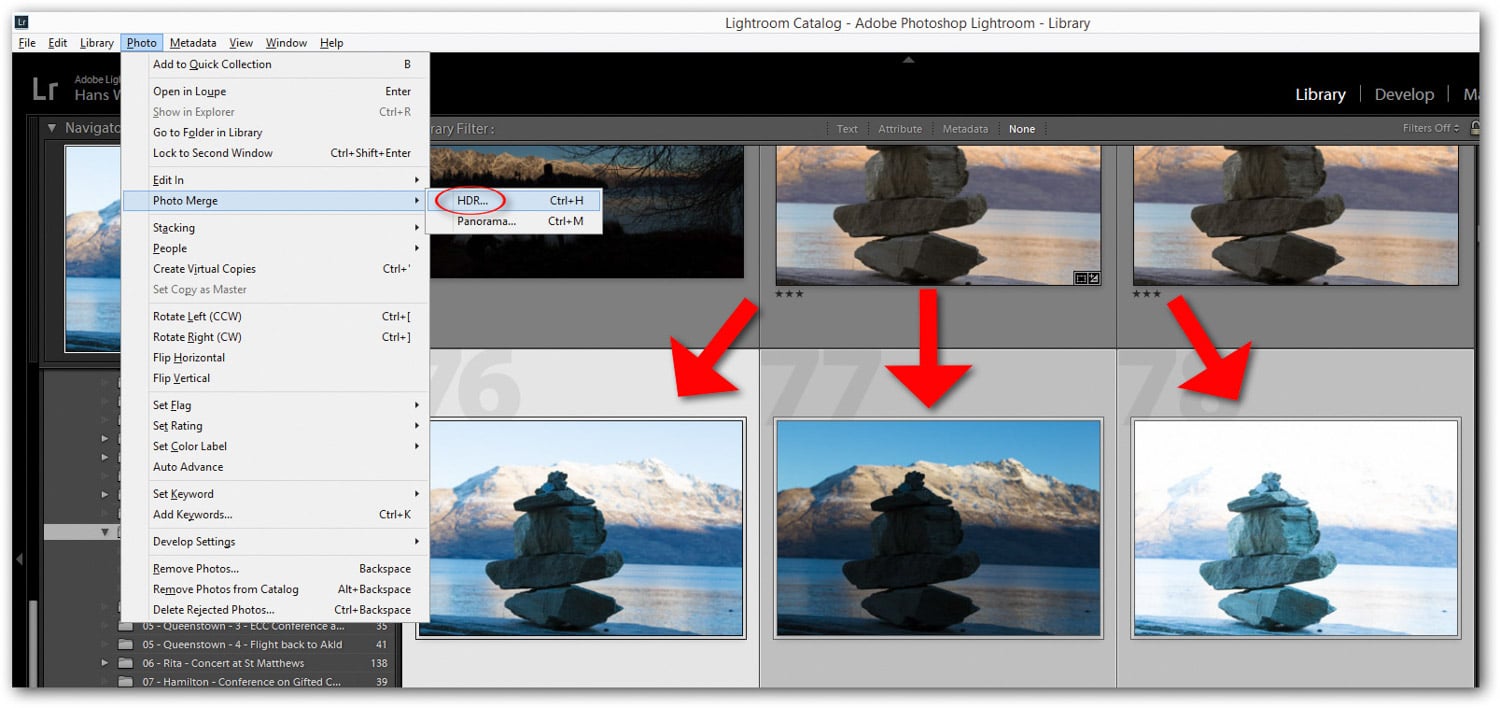Click folder icon of 07 - Hamilton - Conference
Screen dimensions: 1500x708
click(x=125, y=681)
